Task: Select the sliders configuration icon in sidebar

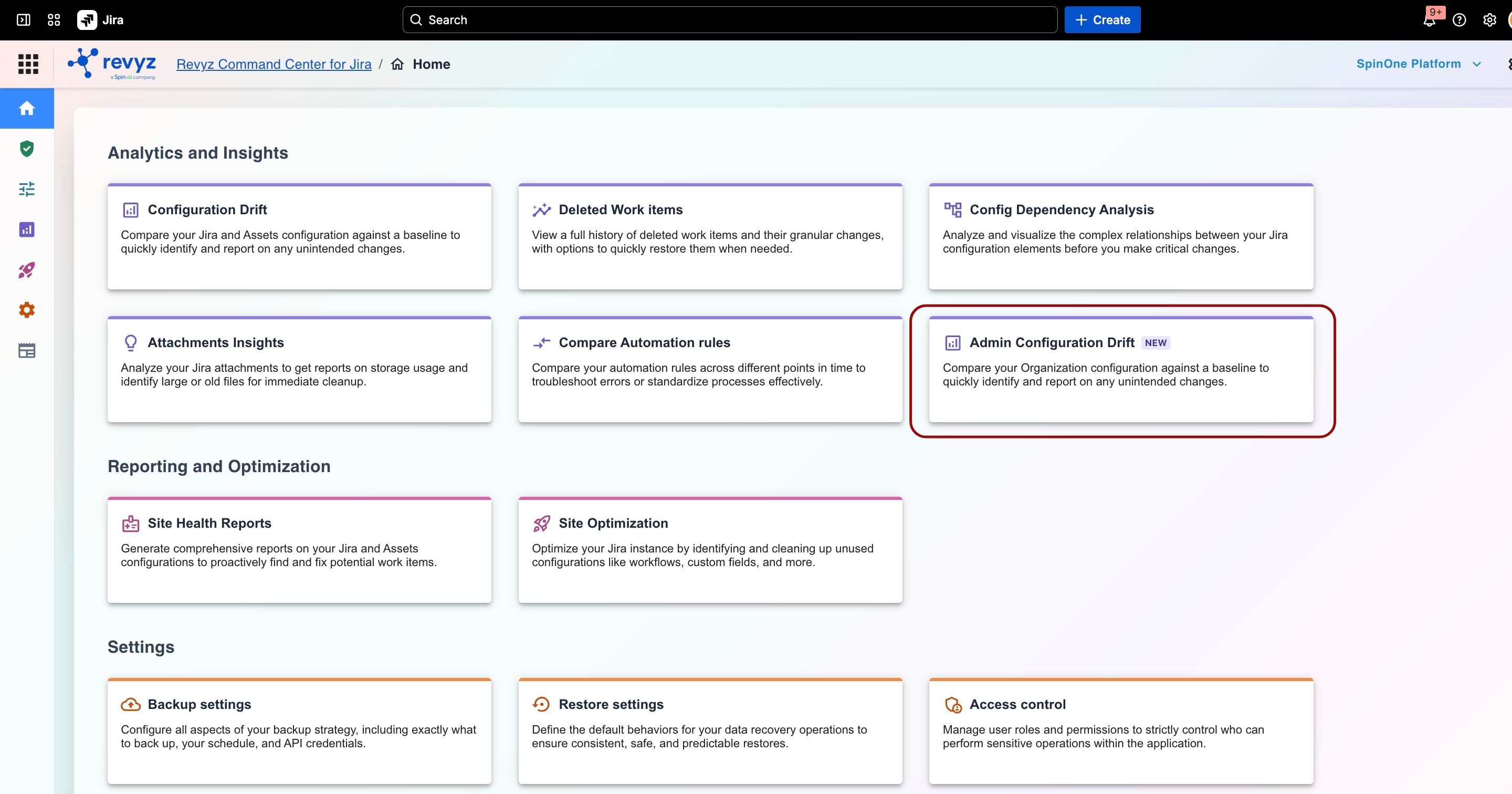Action: click(26, 189)
